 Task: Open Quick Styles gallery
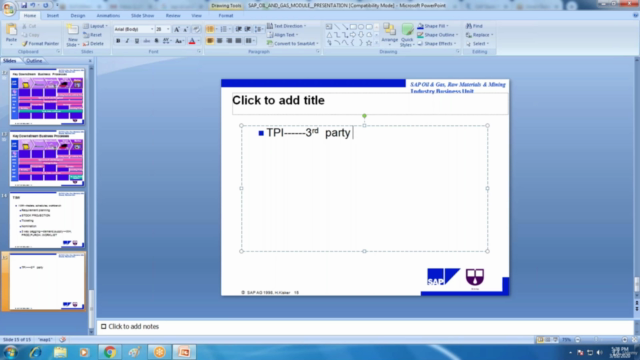pyautogui.click(x=407, y=35)
